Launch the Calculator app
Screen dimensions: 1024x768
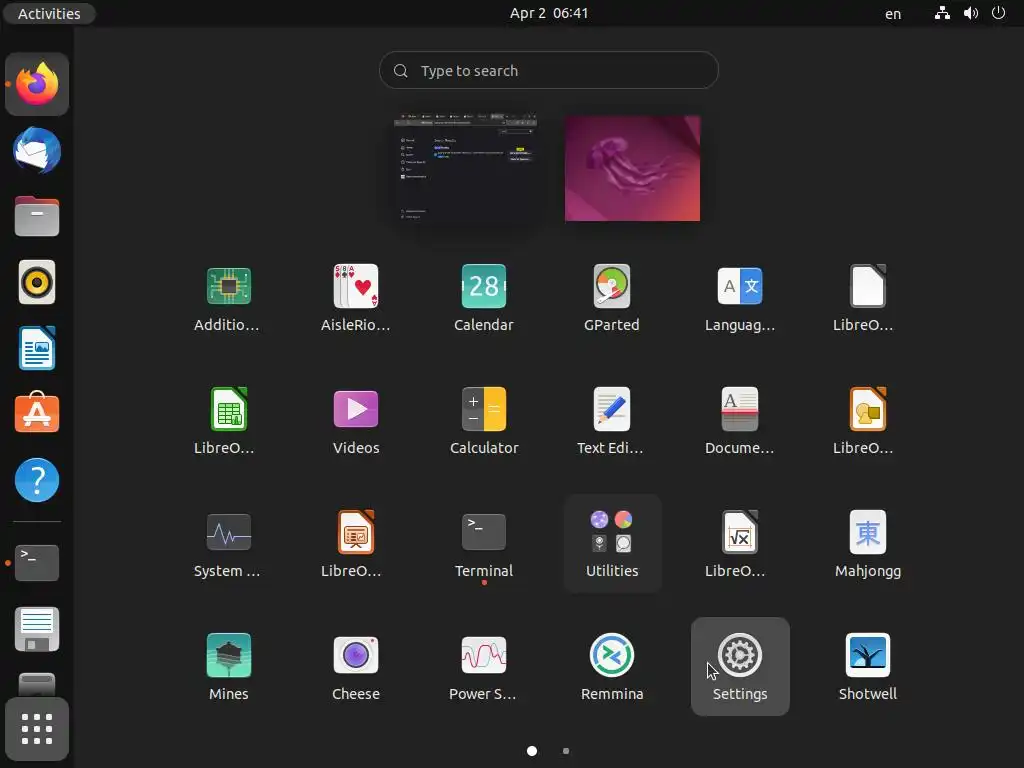pos(484,409)
